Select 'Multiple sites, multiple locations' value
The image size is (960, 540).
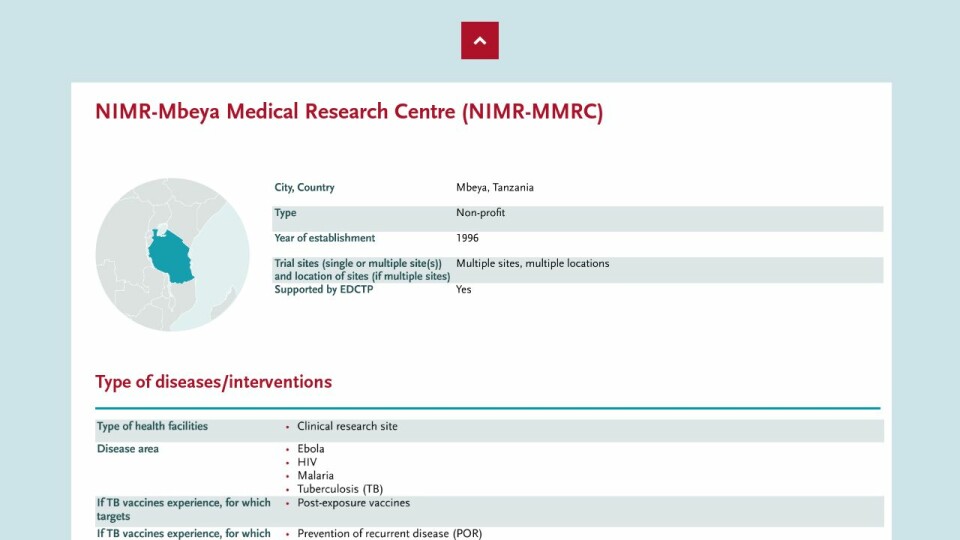point(533,263)
